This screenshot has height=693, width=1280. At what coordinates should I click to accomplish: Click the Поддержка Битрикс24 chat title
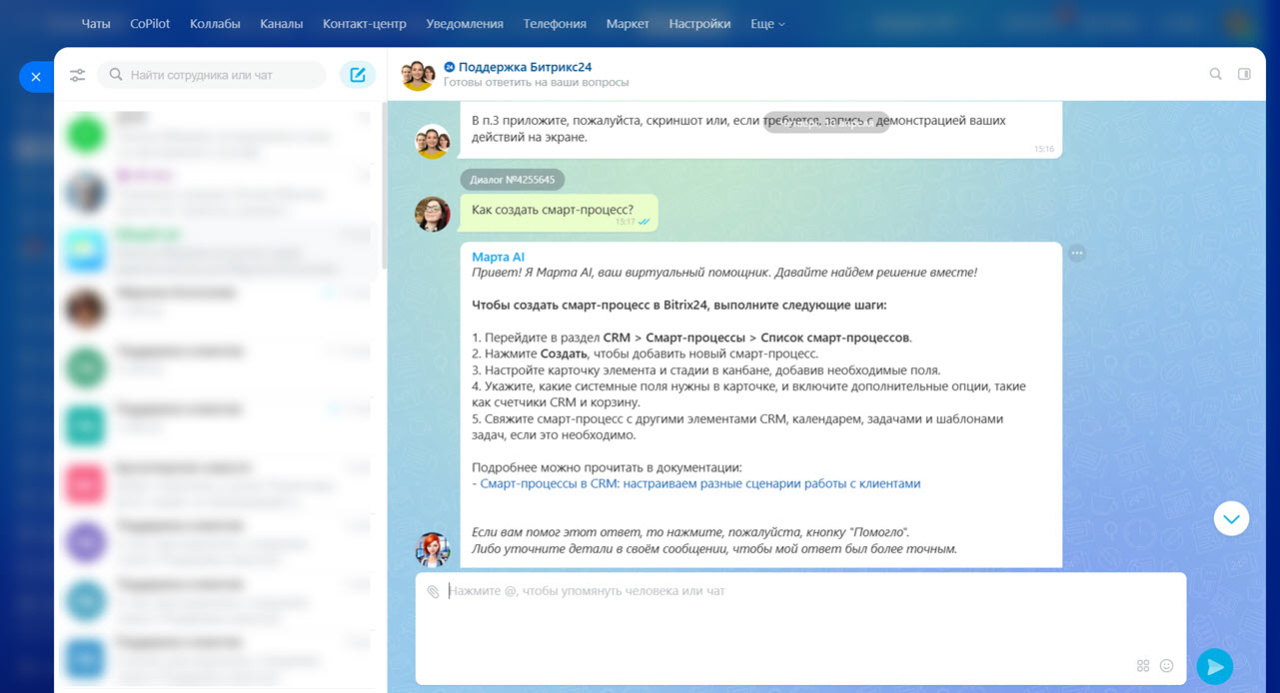pyautogui.click(x=525, y=67)
